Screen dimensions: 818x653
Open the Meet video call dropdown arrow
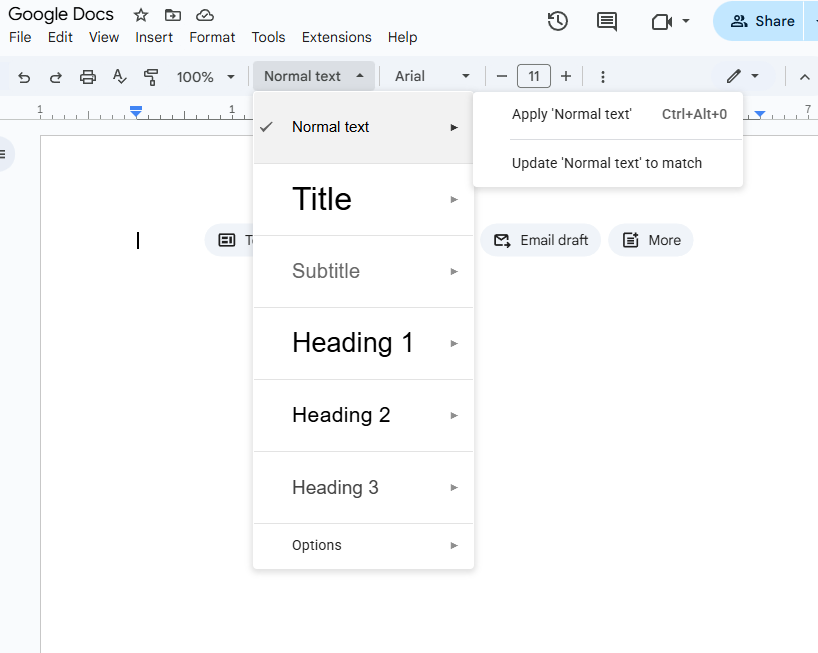684,21
